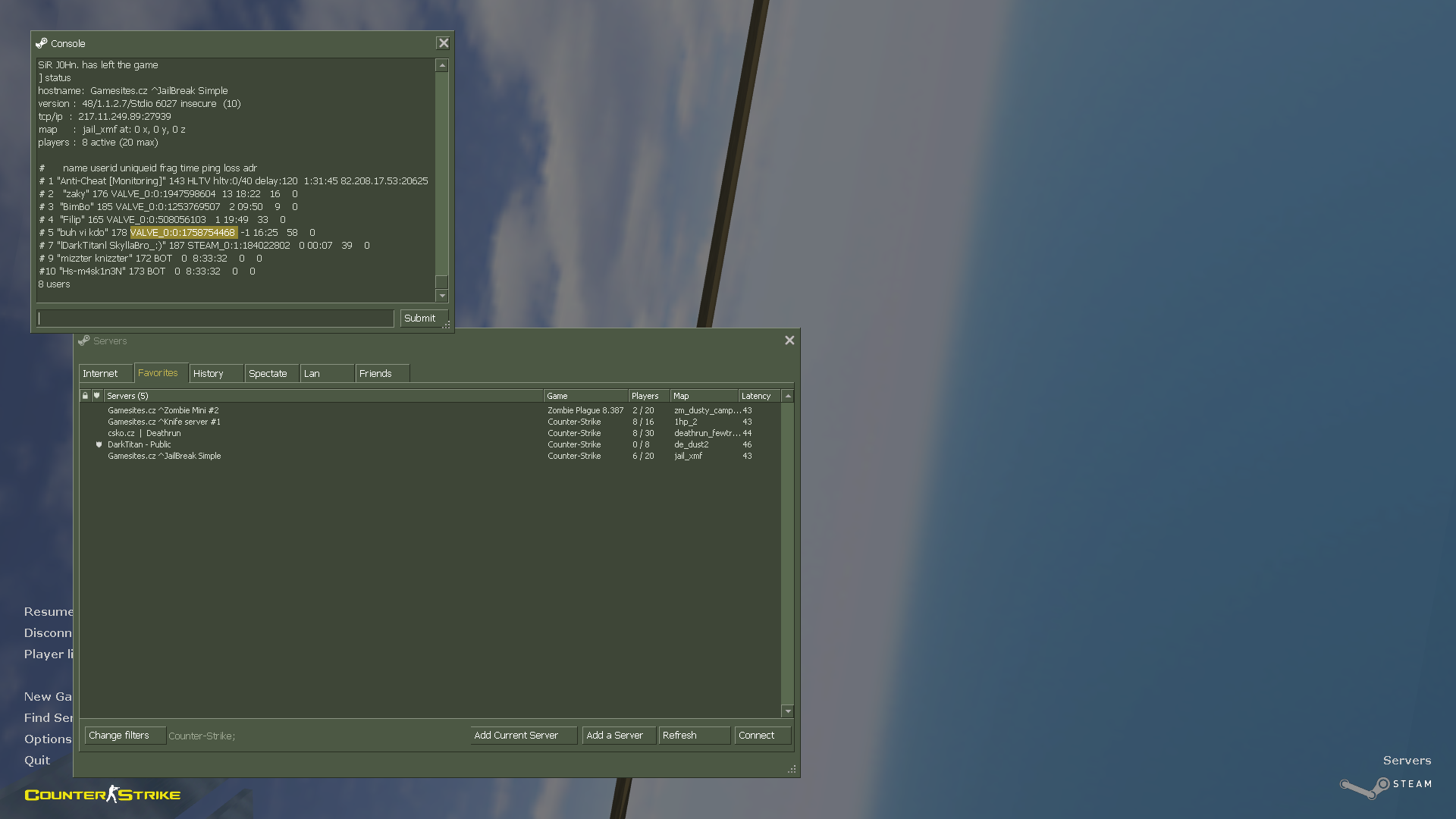Click the tcp/ip 217.11.249.89:27939 console line

pos(105,117)
